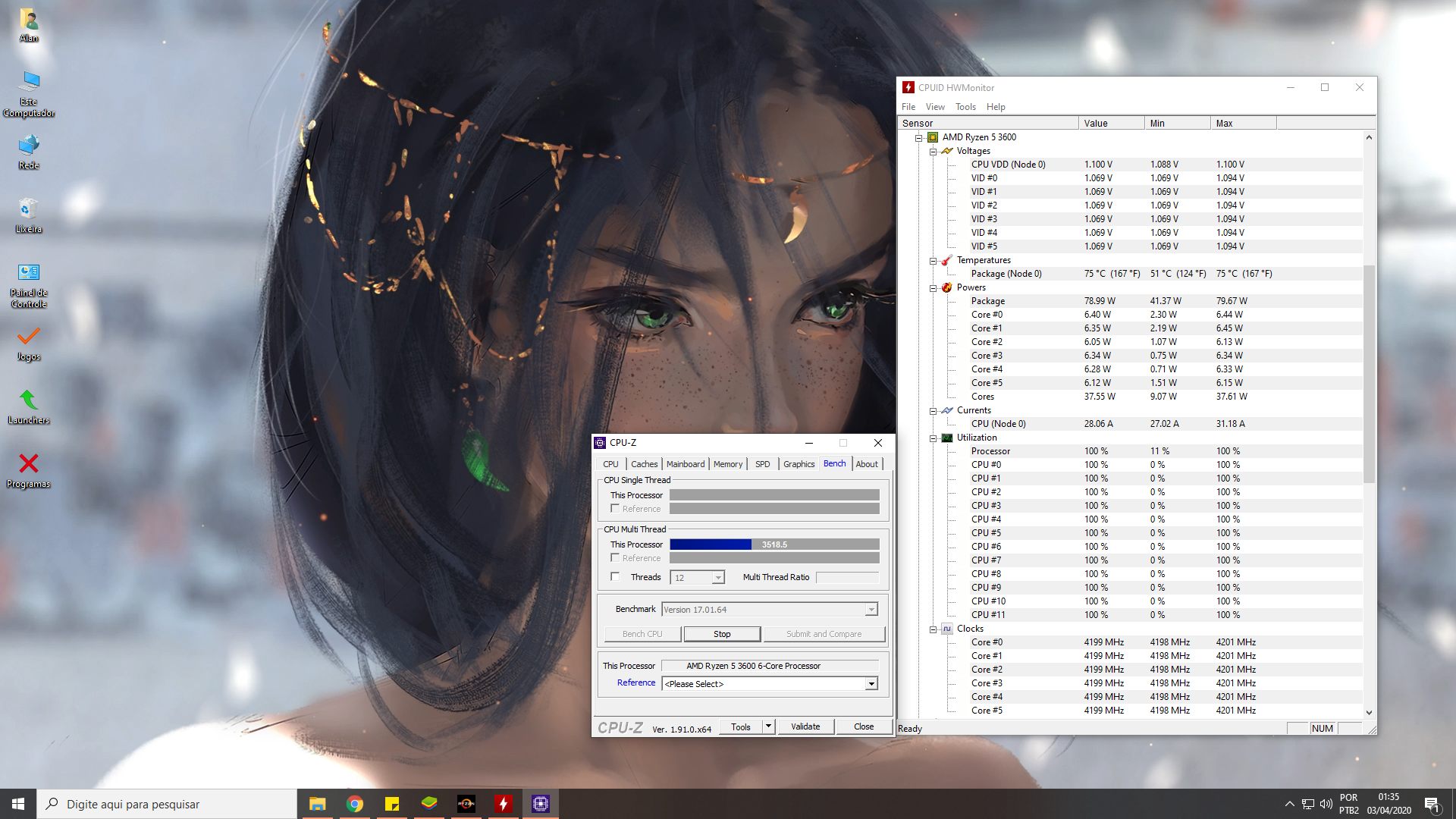Click the Voltages category icon in HWMonitor
This screenshot has height=819, width=1456.
pyautogui.click(x=947, y=151)
